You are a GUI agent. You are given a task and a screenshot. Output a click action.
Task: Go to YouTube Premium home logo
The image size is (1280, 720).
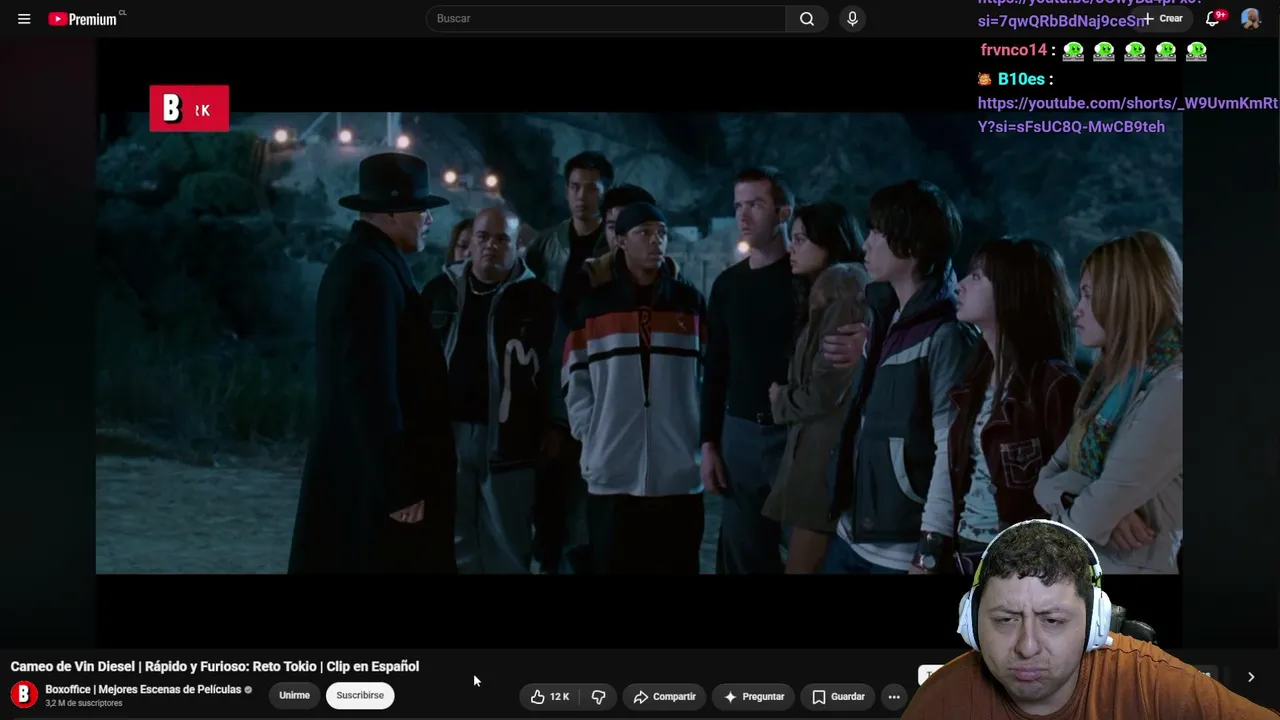click(x=84, y=19)
